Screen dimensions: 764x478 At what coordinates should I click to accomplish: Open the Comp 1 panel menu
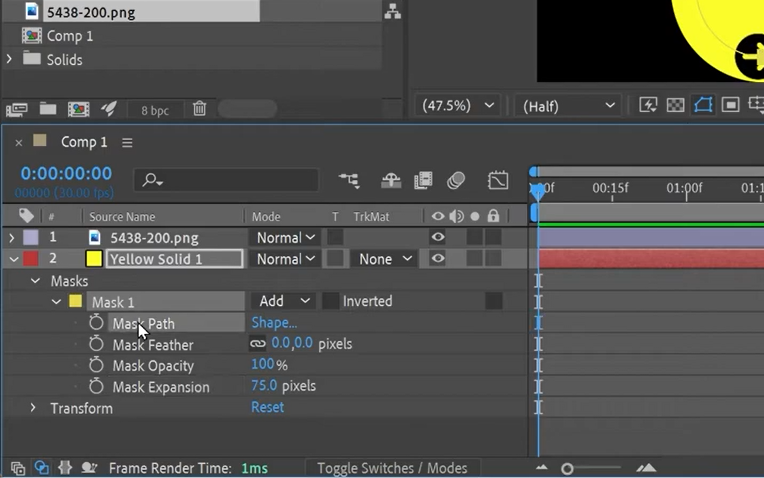click(x=127, y=142)
